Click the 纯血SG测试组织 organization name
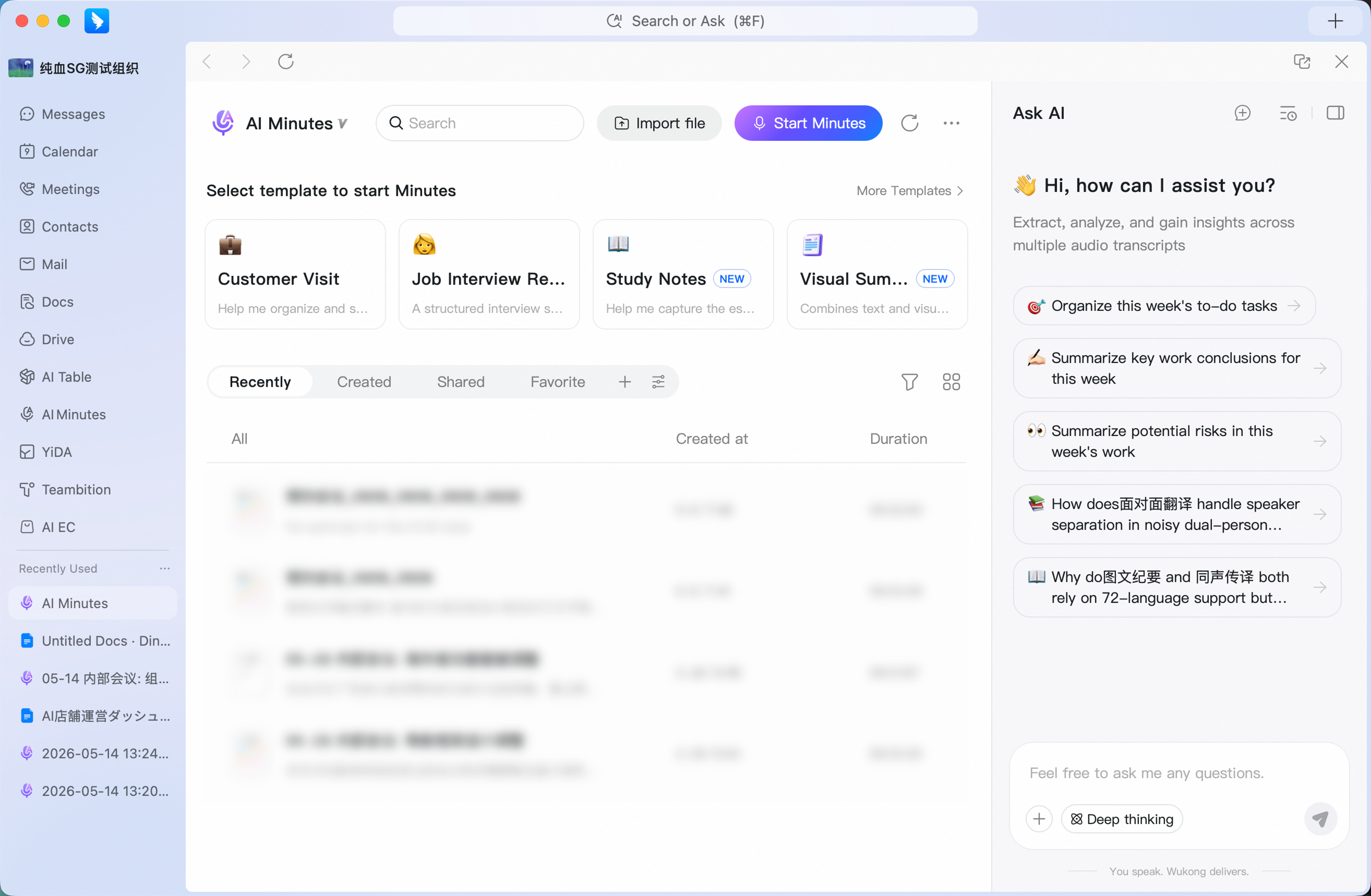This screenshot has width=1371, height=896. (x=89, y=69)
